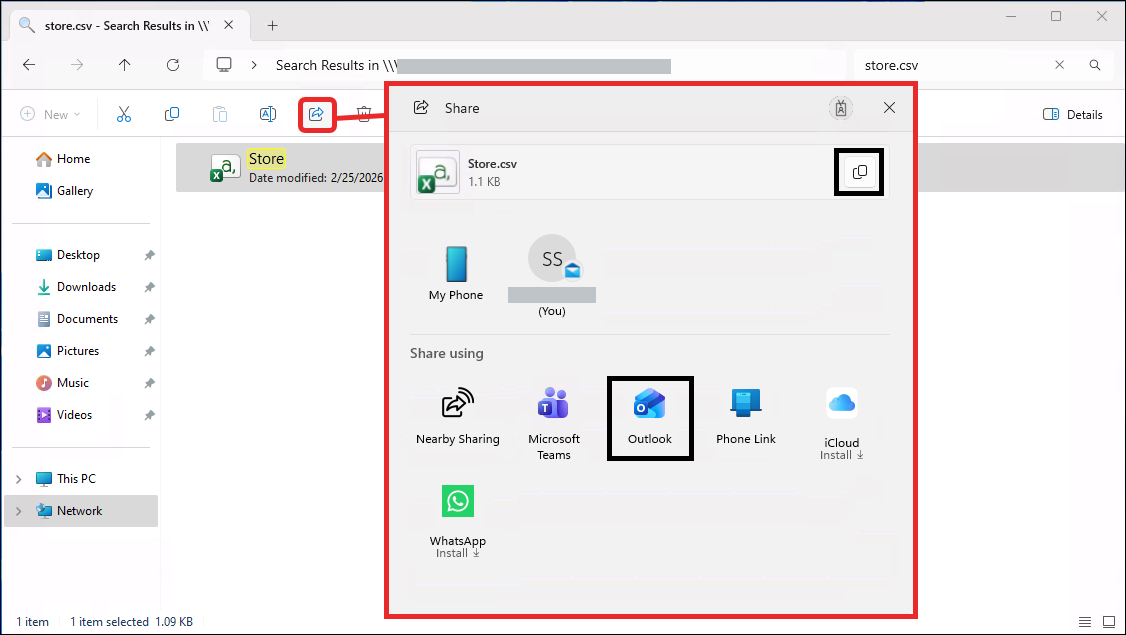Clear the store.csv search text
1126x635 pixels.
point(1059,65)
